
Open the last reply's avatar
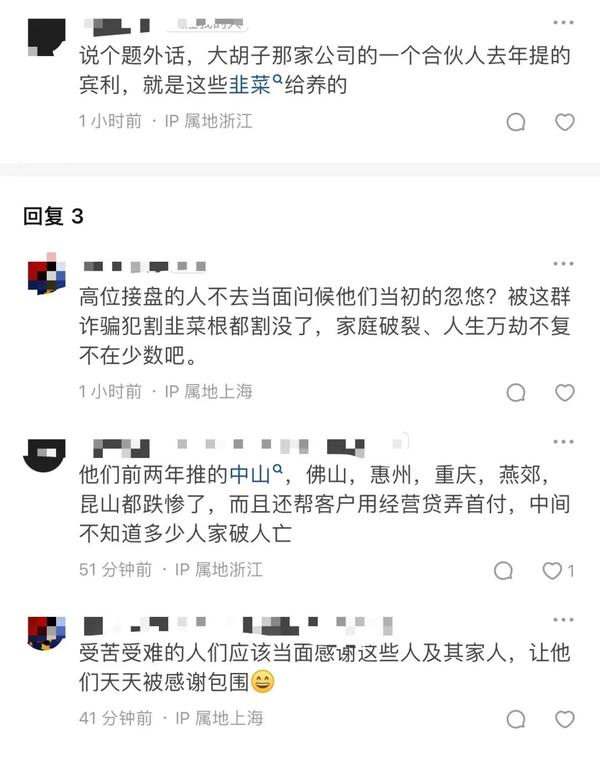[x=46, y=633]
